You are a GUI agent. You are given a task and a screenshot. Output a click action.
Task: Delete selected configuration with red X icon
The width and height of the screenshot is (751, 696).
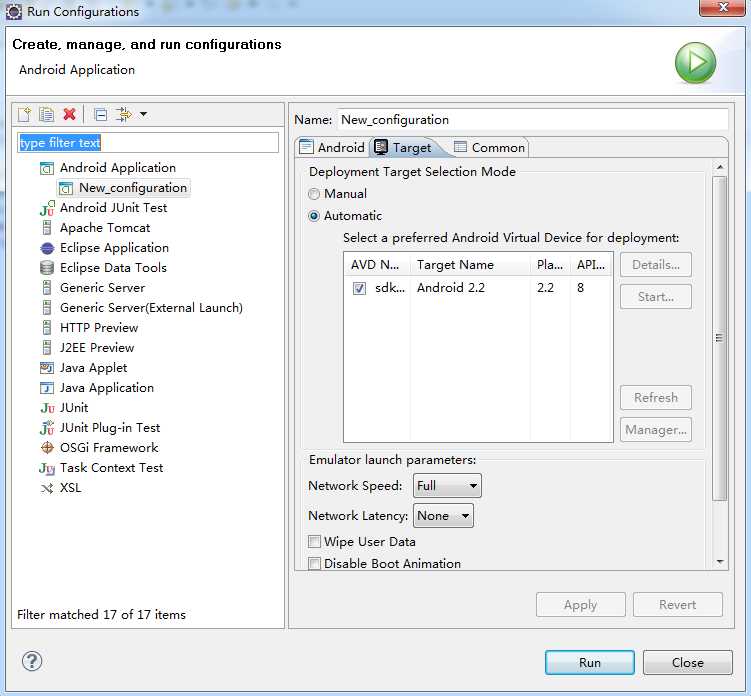[69, 114]
